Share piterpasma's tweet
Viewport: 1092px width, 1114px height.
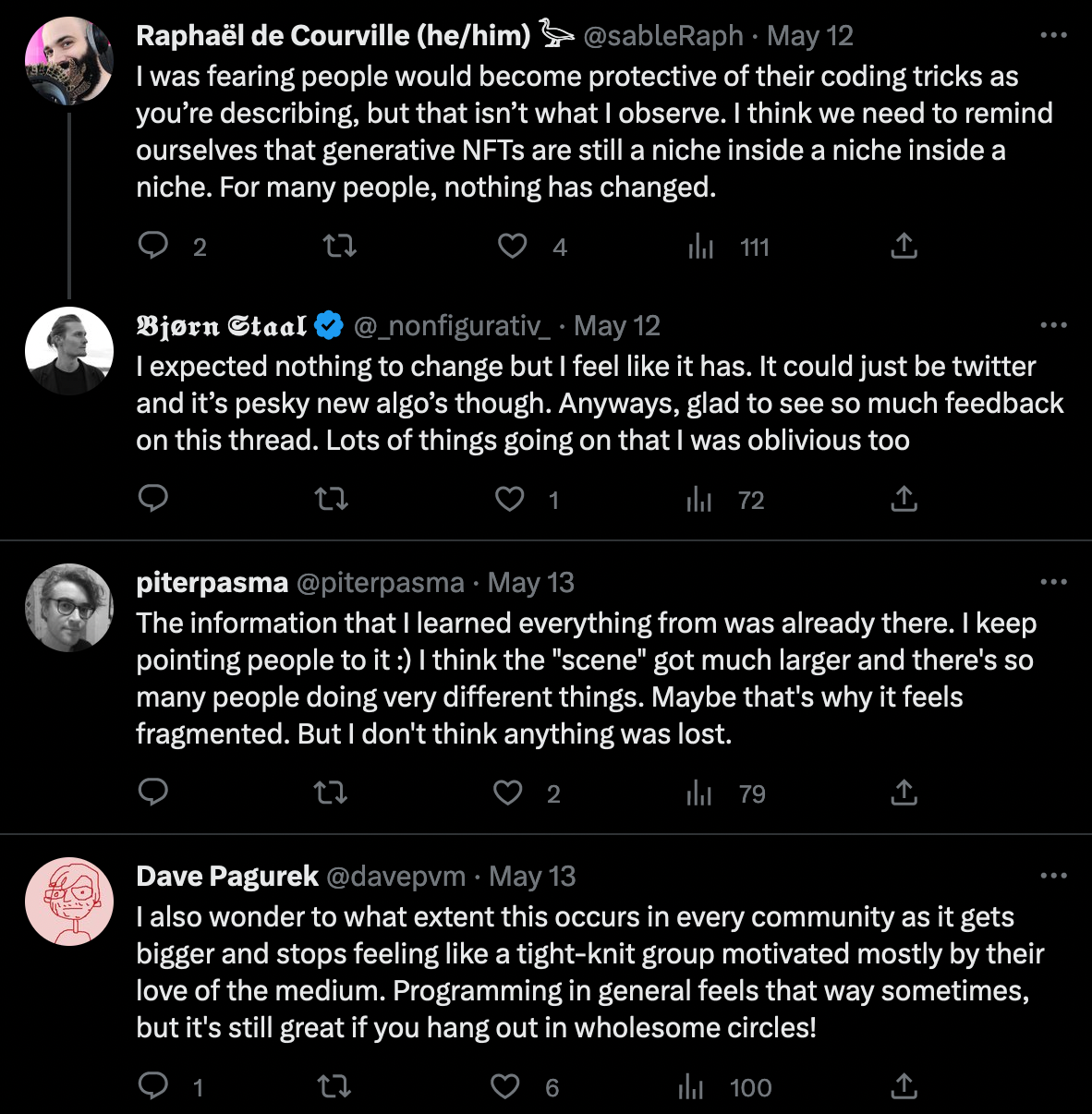click(904, 793)
